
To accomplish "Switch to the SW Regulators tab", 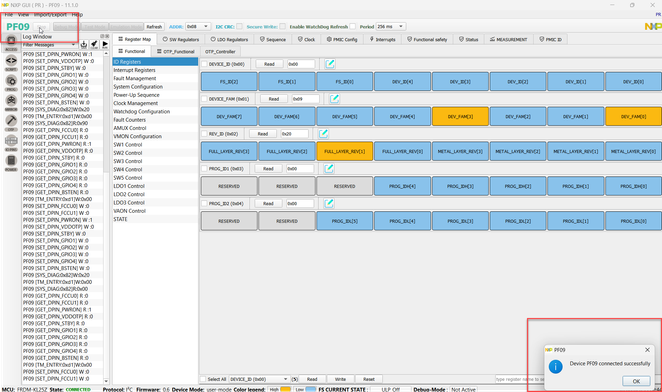I will click(x=181, y=39).
